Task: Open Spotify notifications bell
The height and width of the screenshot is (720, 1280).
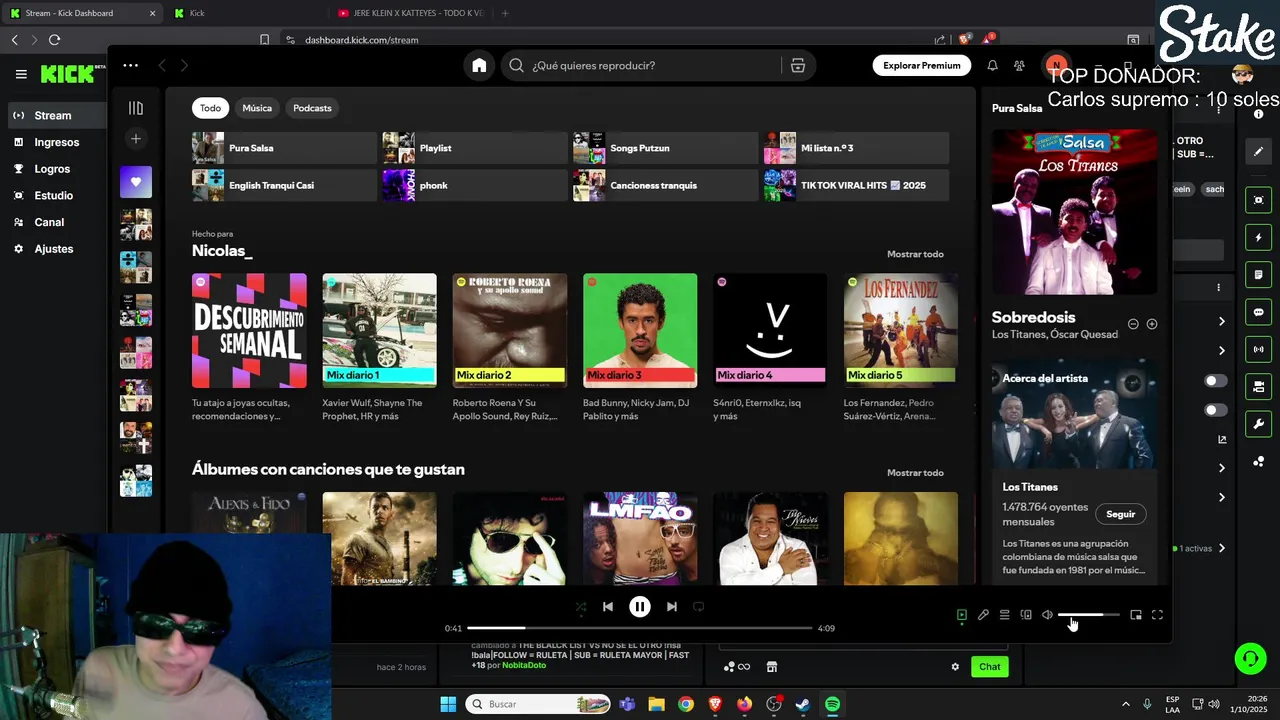Action: [x=992, y=65]
